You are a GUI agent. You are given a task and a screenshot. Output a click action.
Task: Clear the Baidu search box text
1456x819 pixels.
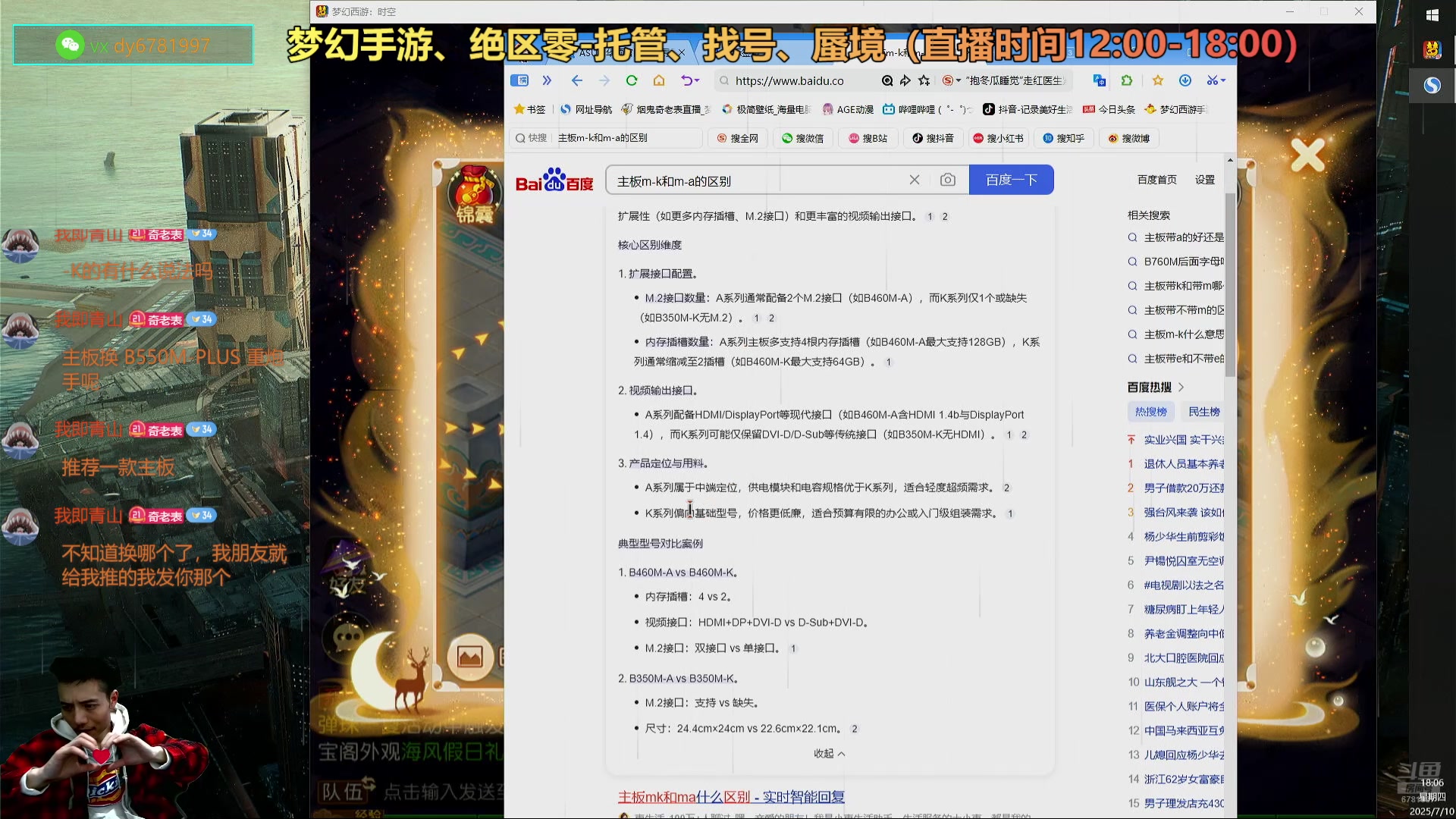pyautogui.click(x=915, y=180)
